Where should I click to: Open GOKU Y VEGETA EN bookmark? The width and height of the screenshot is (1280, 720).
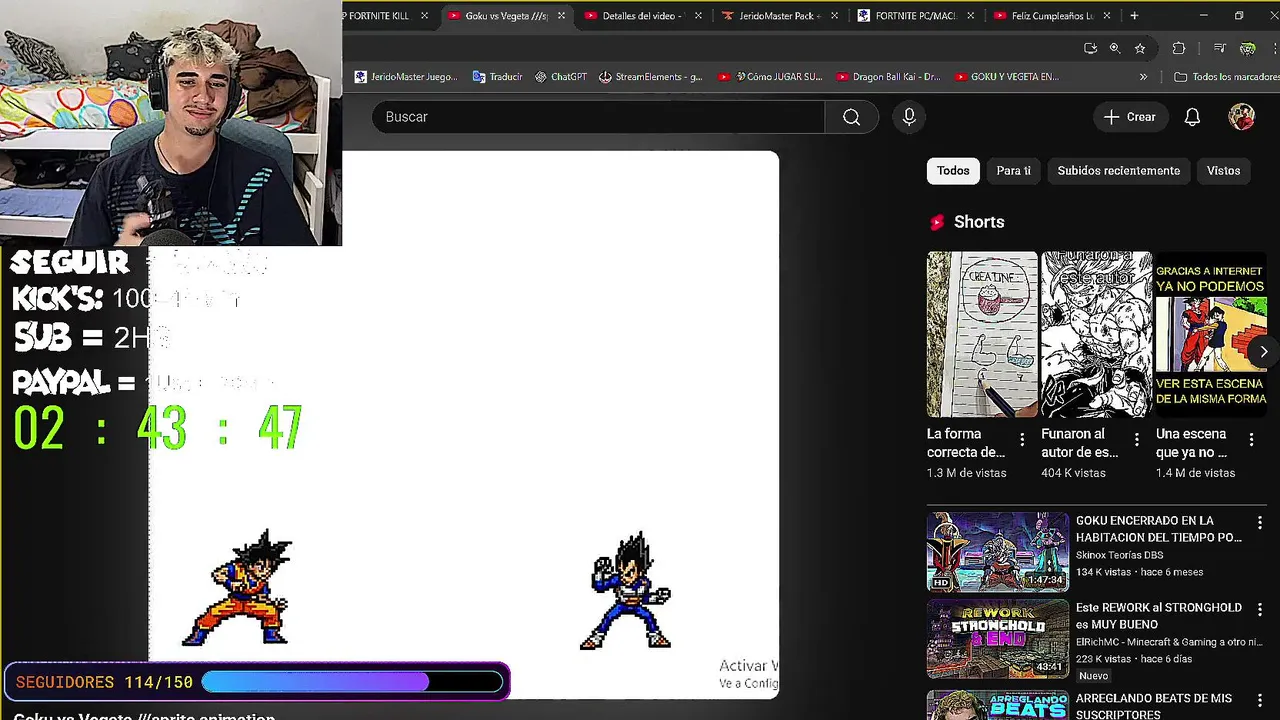click(1007, 77)
